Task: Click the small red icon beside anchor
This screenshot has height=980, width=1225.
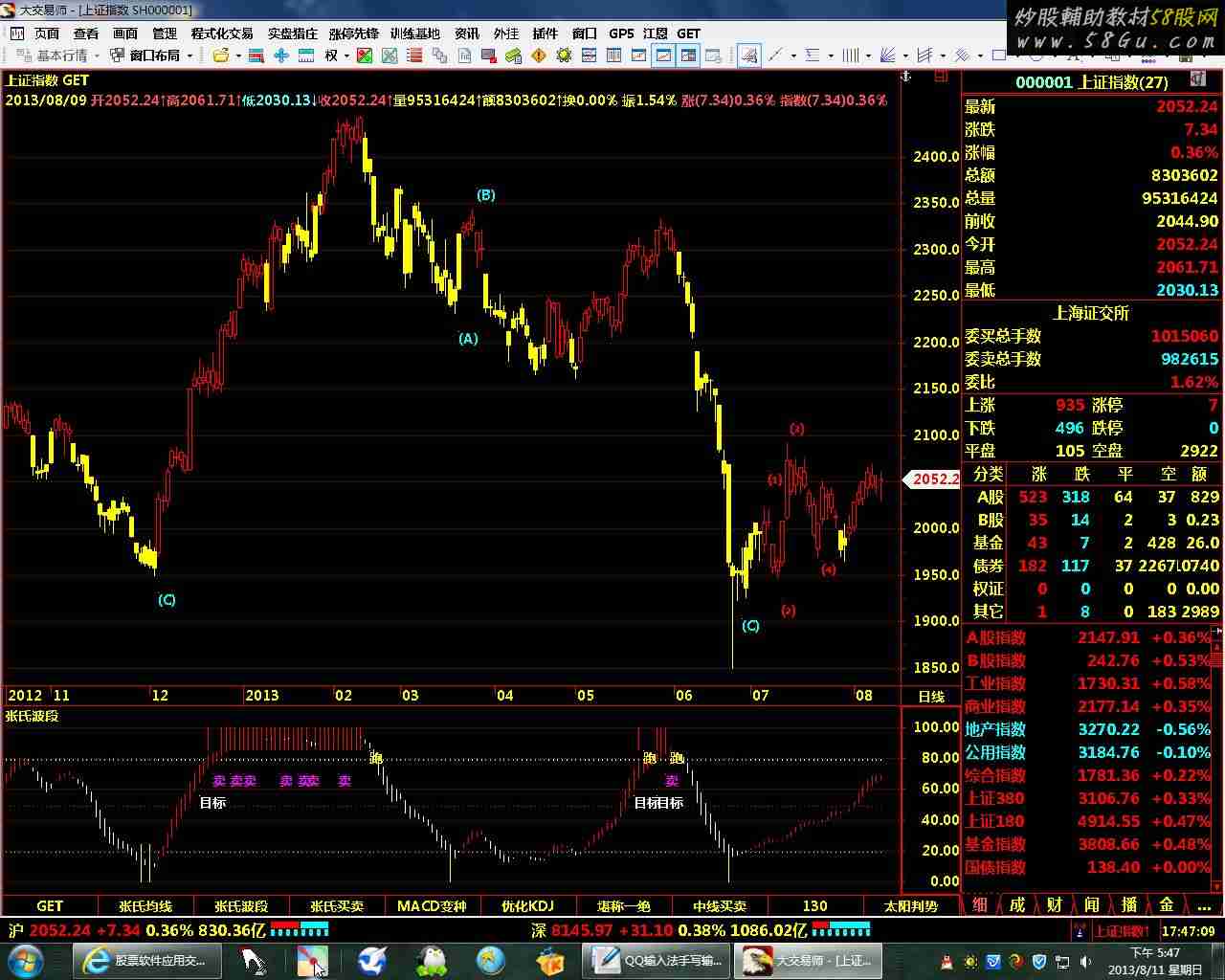Action: point(942,75)
